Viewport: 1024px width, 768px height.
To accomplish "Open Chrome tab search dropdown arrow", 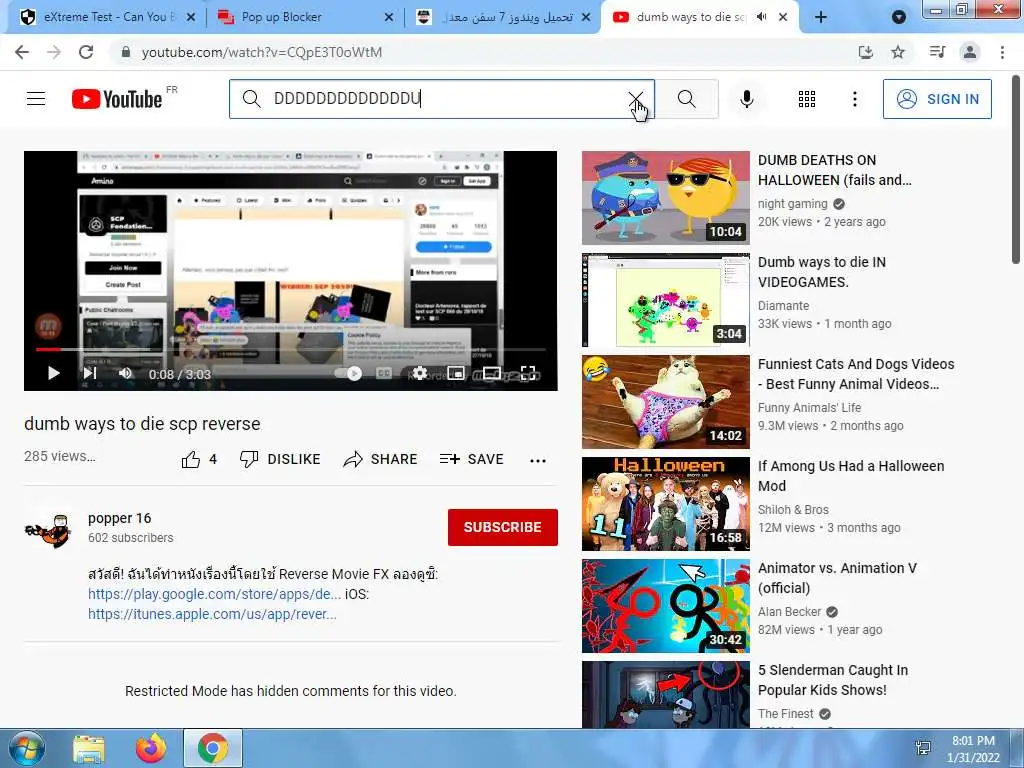I will coord(899,17).
